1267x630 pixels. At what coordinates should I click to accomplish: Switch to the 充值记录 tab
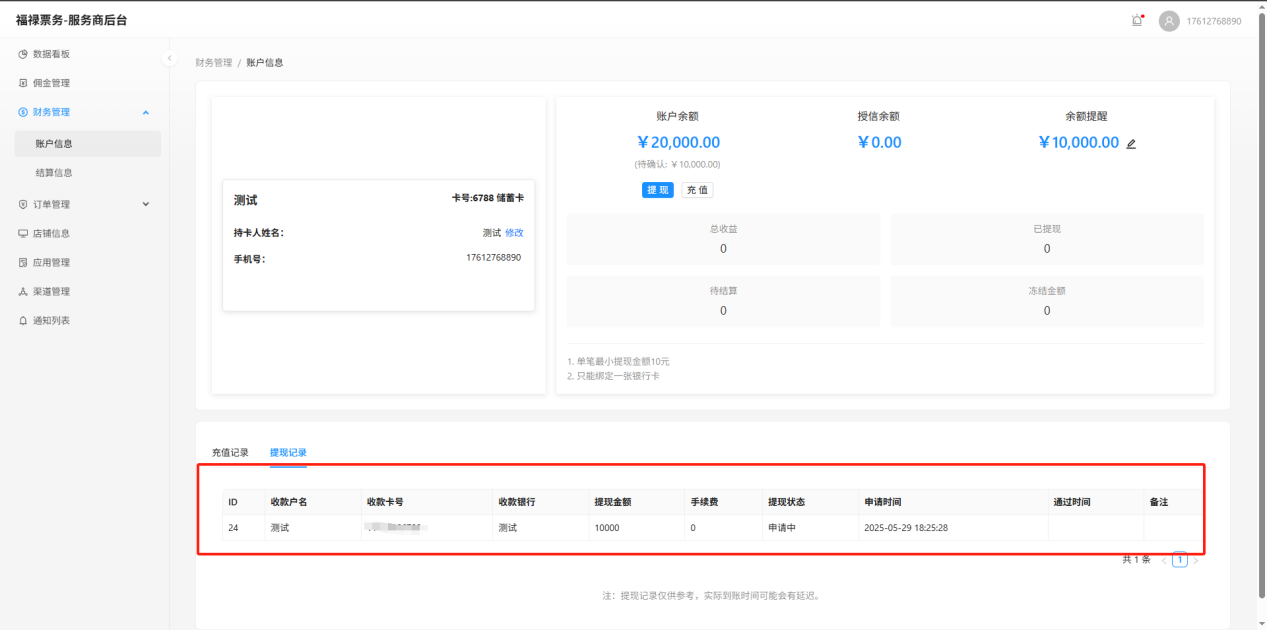pyautogui.click(x=230, y=453)
